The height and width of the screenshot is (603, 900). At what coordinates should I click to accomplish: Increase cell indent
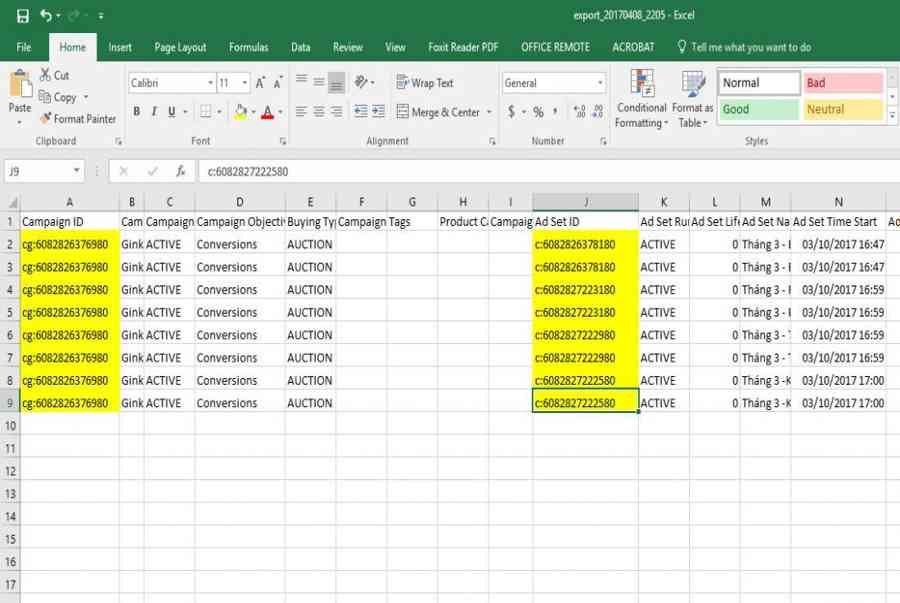(x=378, y=111)
